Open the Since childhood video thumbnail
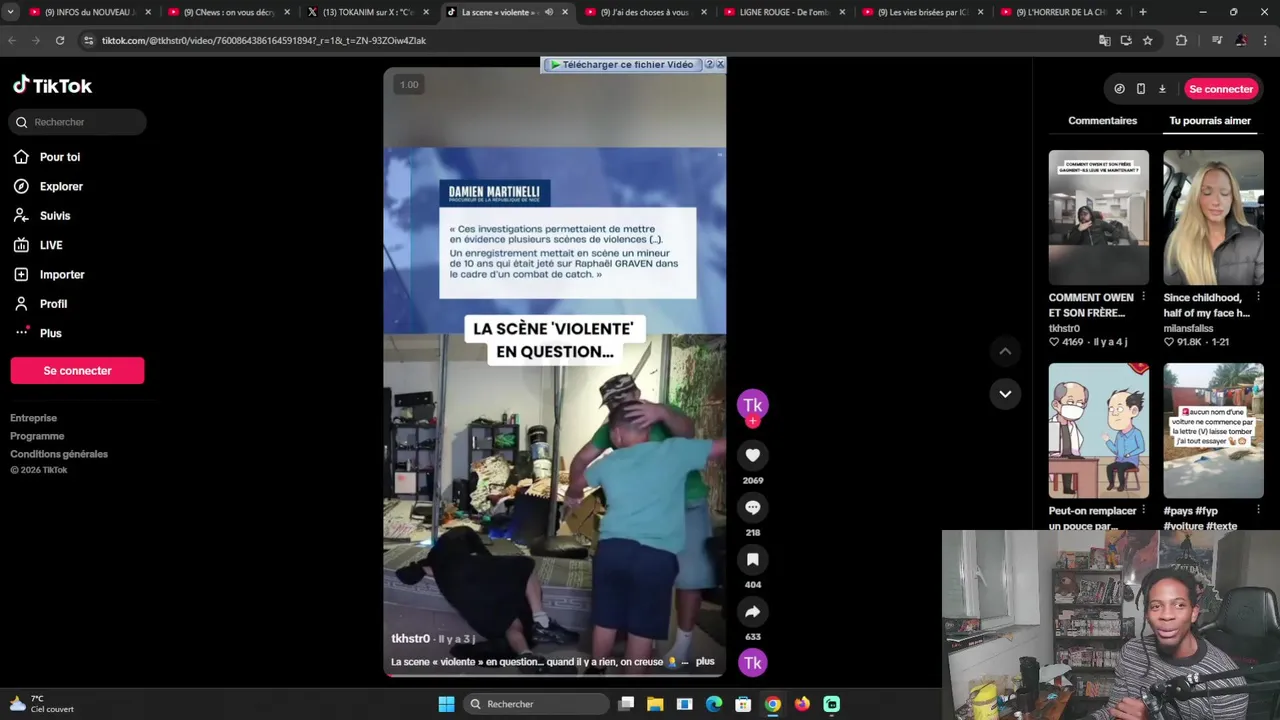Screen dimensions: 1280x720 tap(1213, 217)
